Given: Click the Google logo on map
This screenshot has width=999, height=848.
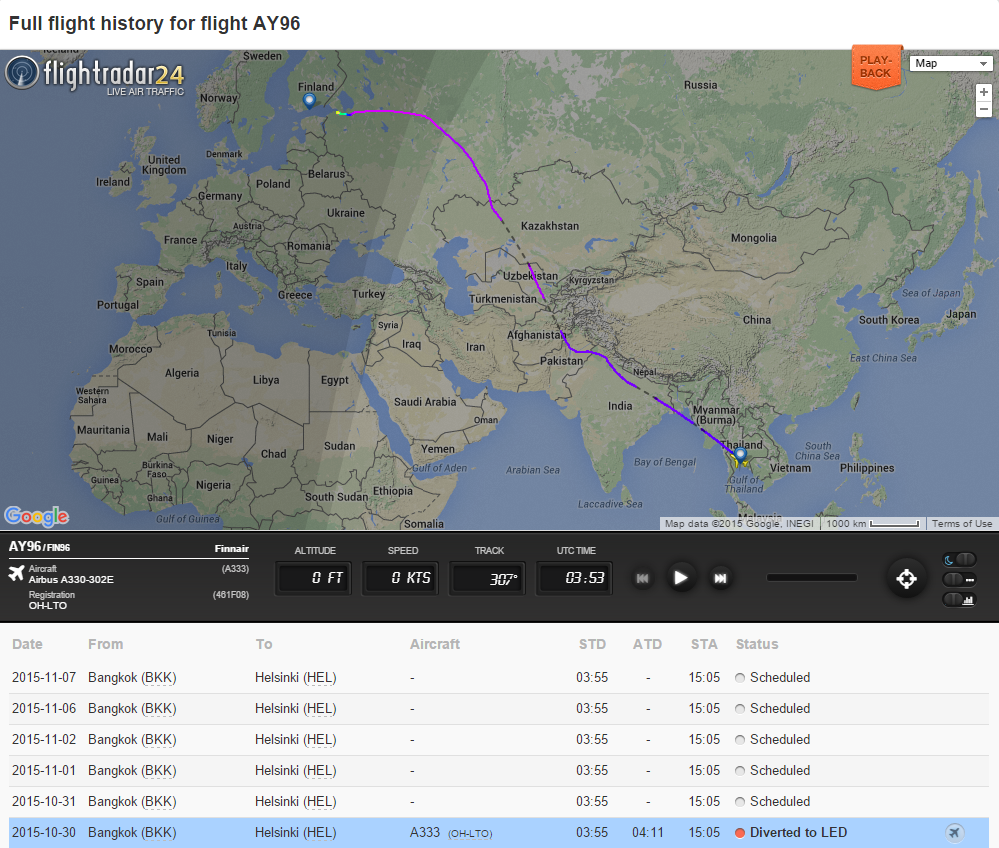Looking at the screenshot, I should [36, 516].
